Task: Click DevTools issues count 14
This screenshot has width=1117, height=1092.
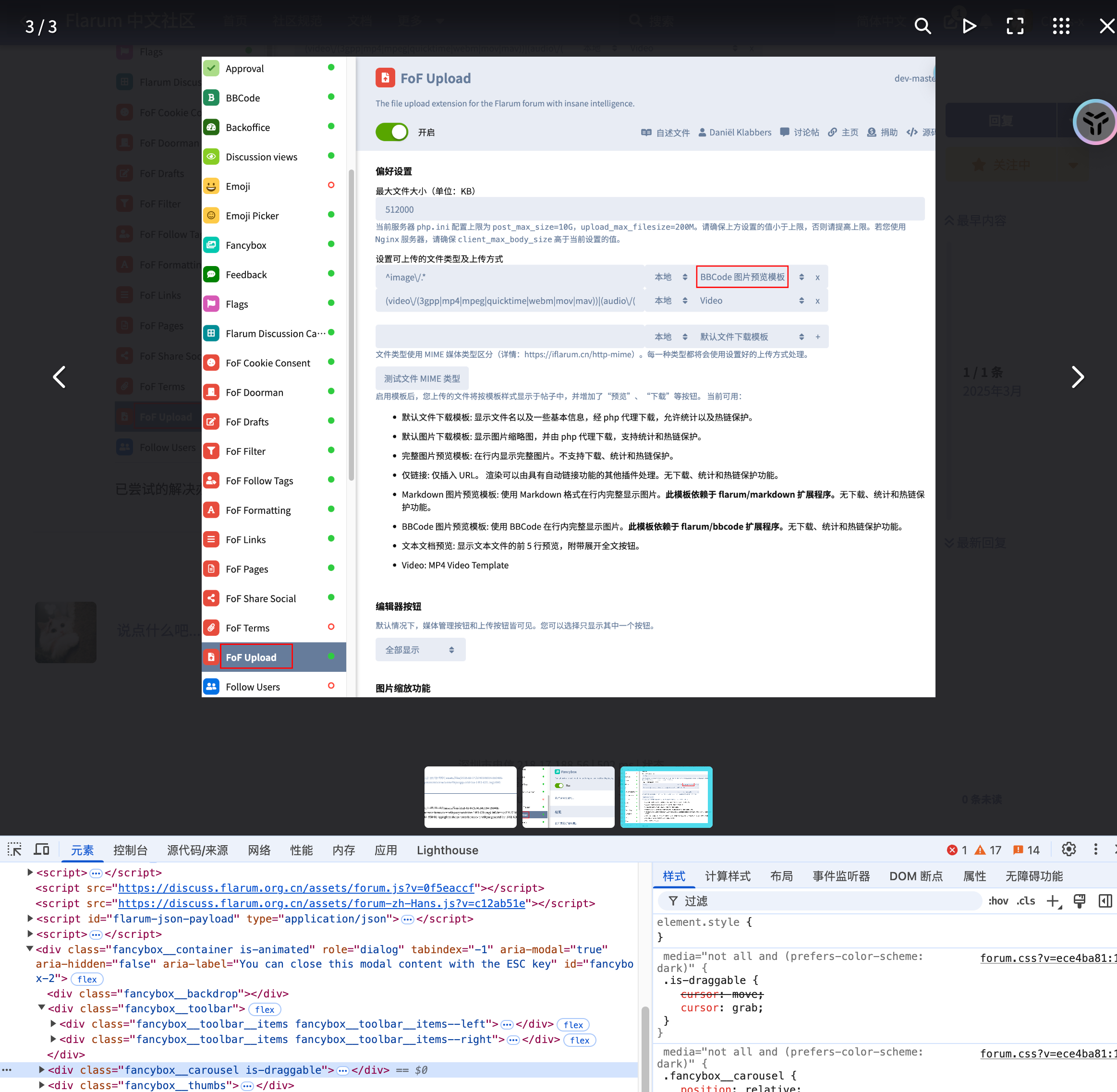Action: (1026, 850)
